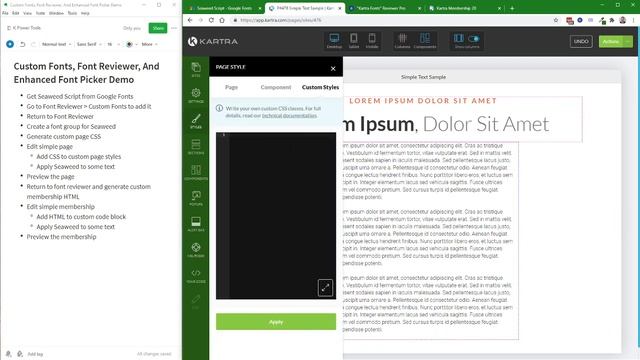Switch to the Component tab
This screenshot has width=640, height=360.
tap(276, 87)
